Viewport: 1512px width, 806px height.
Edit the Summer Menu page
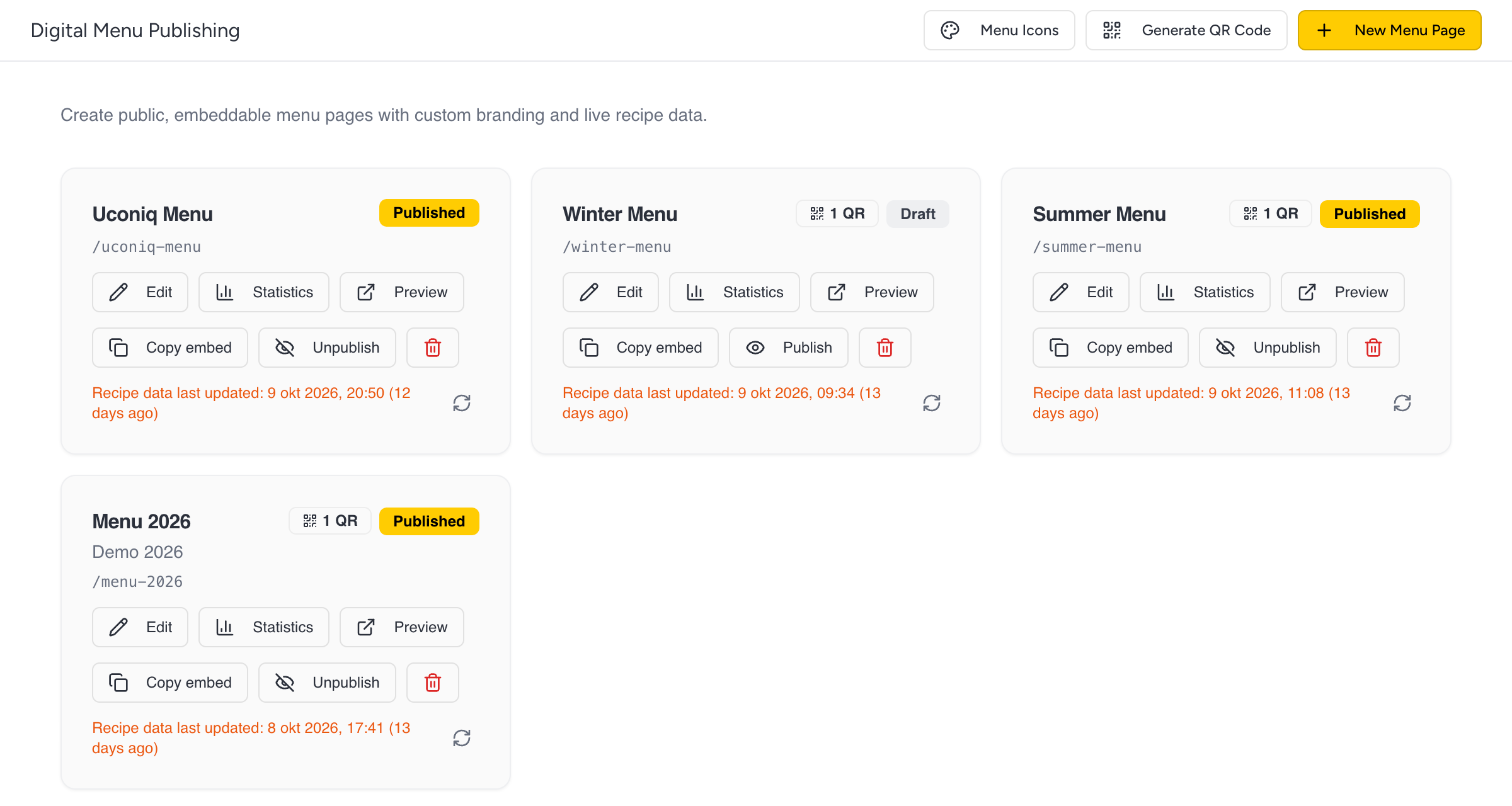(x=1081, y=292)
